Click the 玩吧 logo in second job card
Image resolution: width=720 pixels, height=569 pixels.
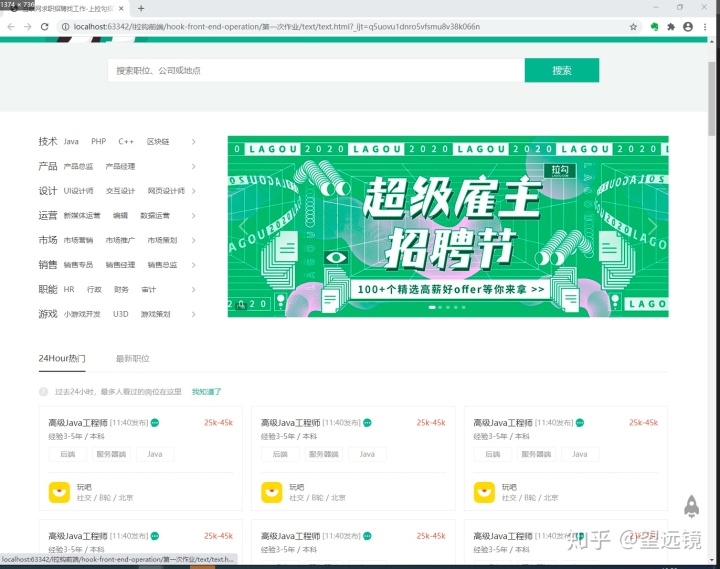pyautogui.click(x=272, y=492)
